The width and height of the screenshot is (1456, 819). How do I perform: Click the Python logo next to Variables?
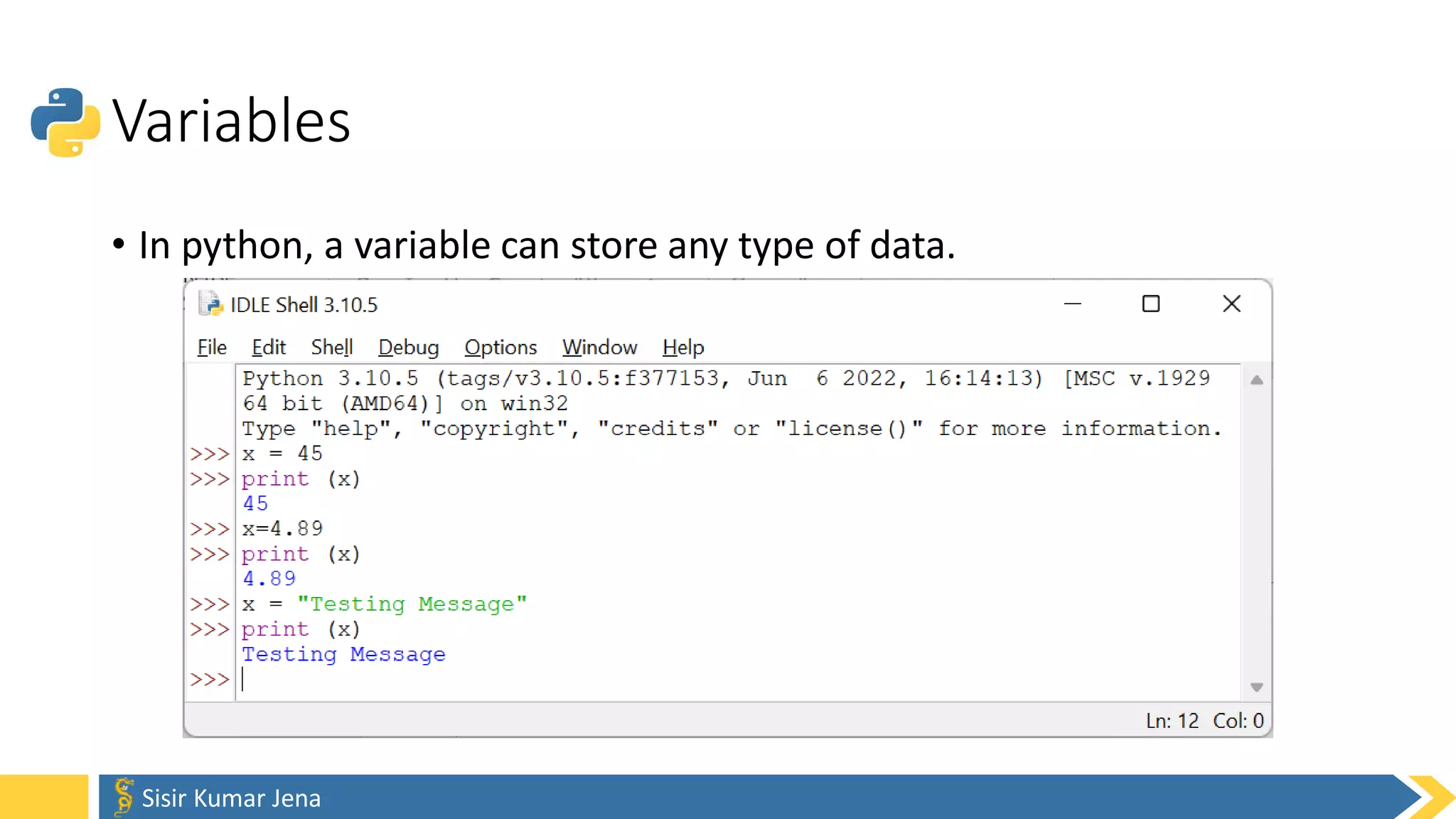65,122
